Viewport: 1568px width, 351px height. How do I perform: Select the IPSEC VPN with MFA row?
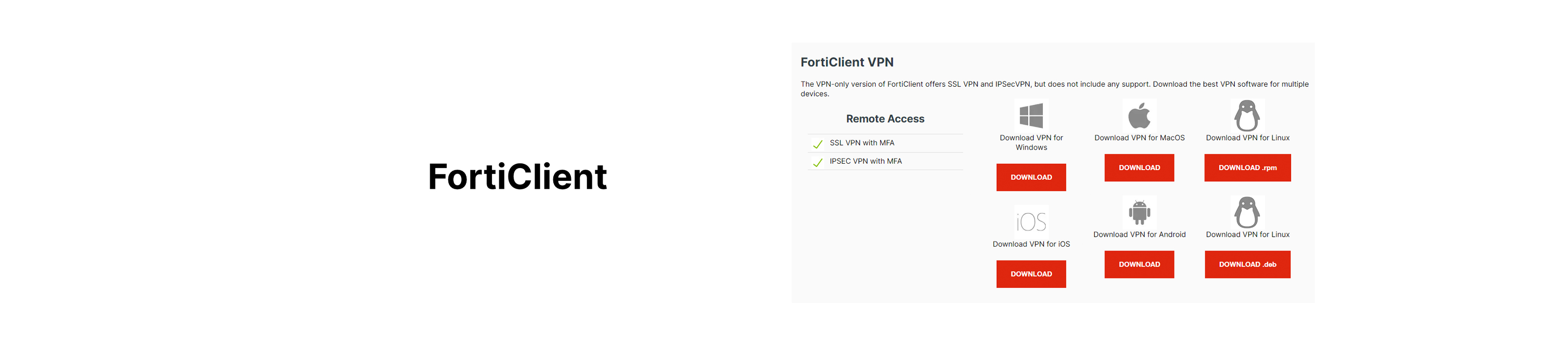(x=885, y=161)
